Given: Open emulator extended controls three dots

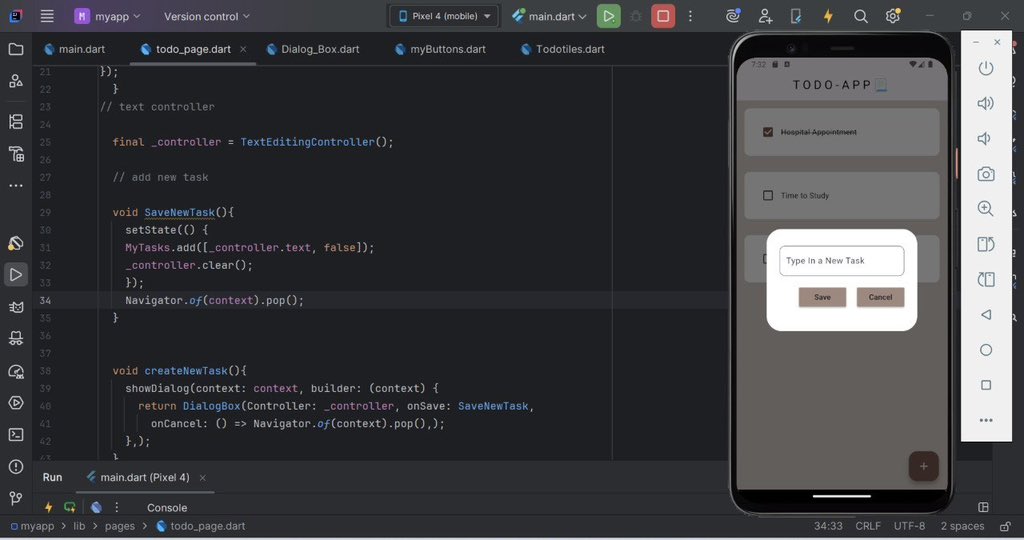Looking at the screenshot, I should (986, 421).
